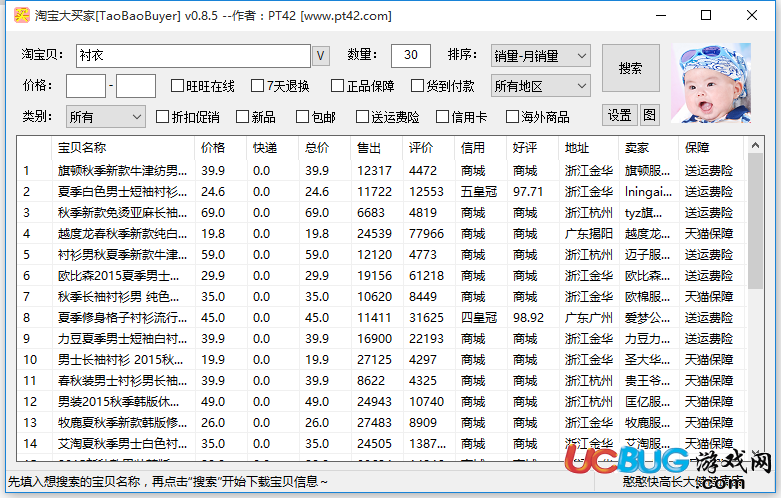This screenshot has height=498, width=781.
Task: Click the 淘宝贝 search keyword field
Action: point(193,56)
